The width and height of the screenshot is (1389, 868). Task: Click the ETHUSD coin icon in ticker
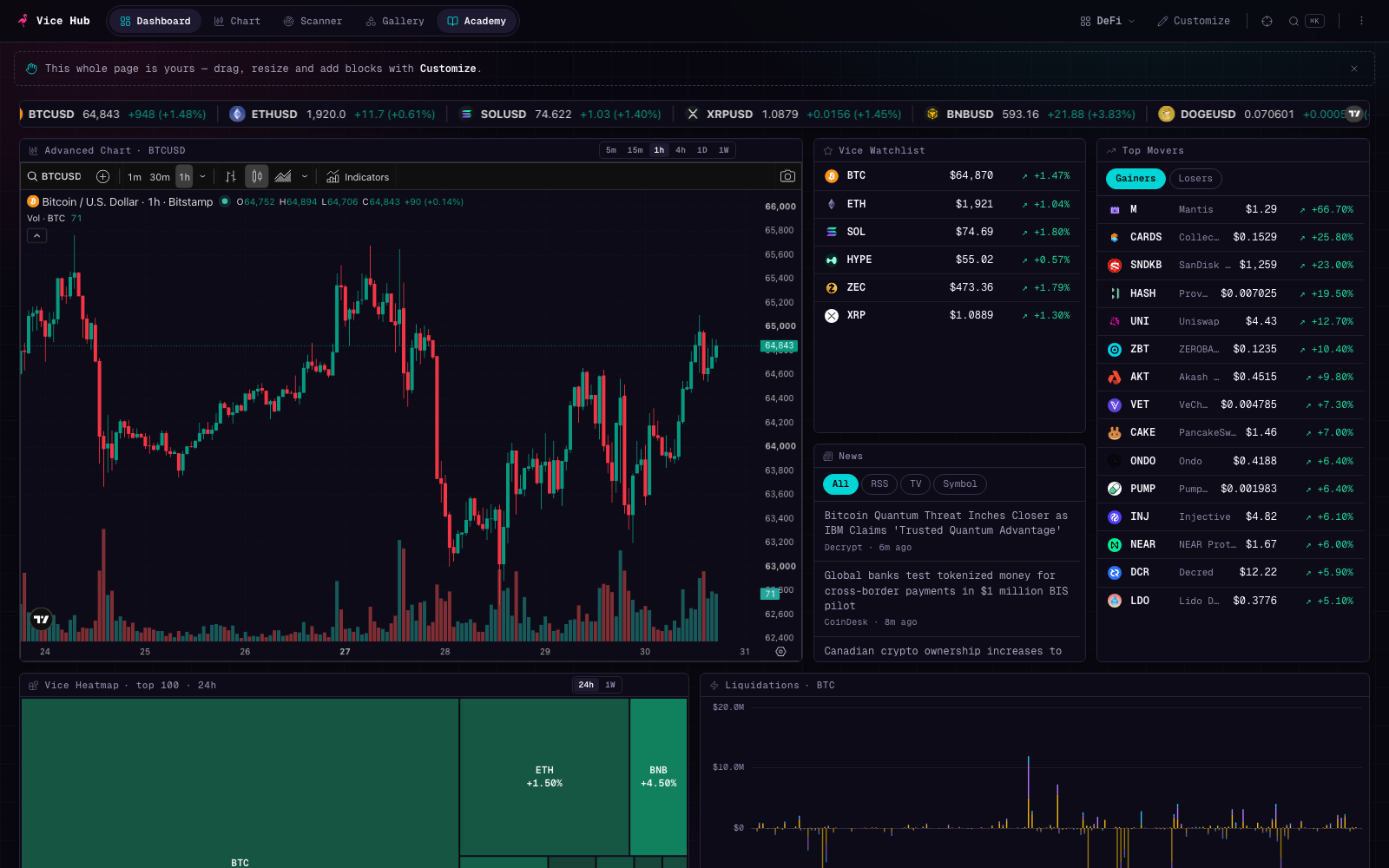[237, 114]
